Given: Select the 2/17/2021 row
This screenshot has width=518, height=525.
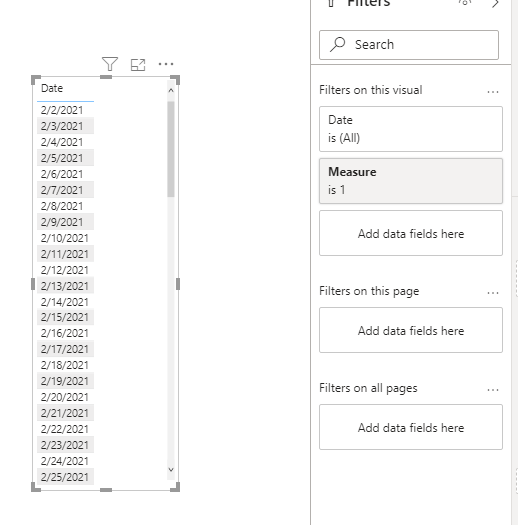Looking at the screenshot, I should click(65, 349).
